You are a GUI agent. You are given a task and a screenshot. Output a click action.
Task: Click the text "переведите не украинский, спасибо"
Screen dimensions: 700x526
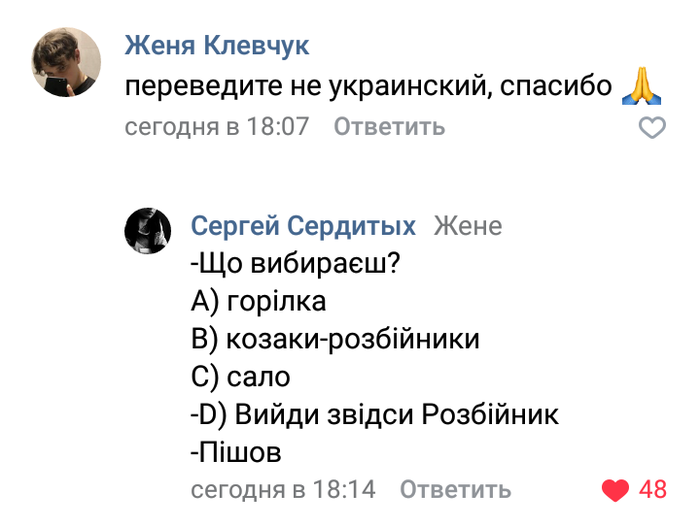[x=368, y=87]
